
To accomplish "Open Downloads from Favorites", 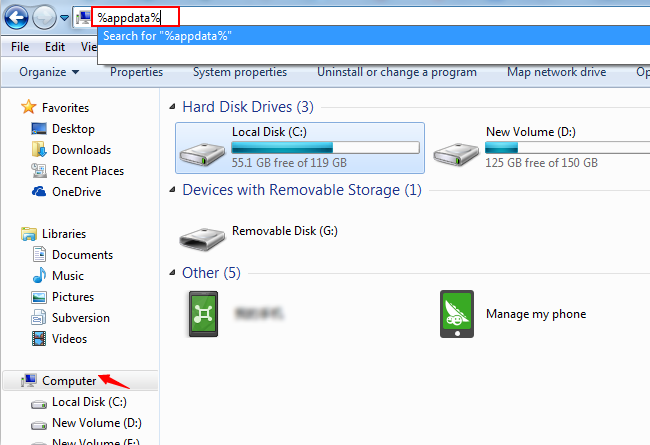I will 81,150.
